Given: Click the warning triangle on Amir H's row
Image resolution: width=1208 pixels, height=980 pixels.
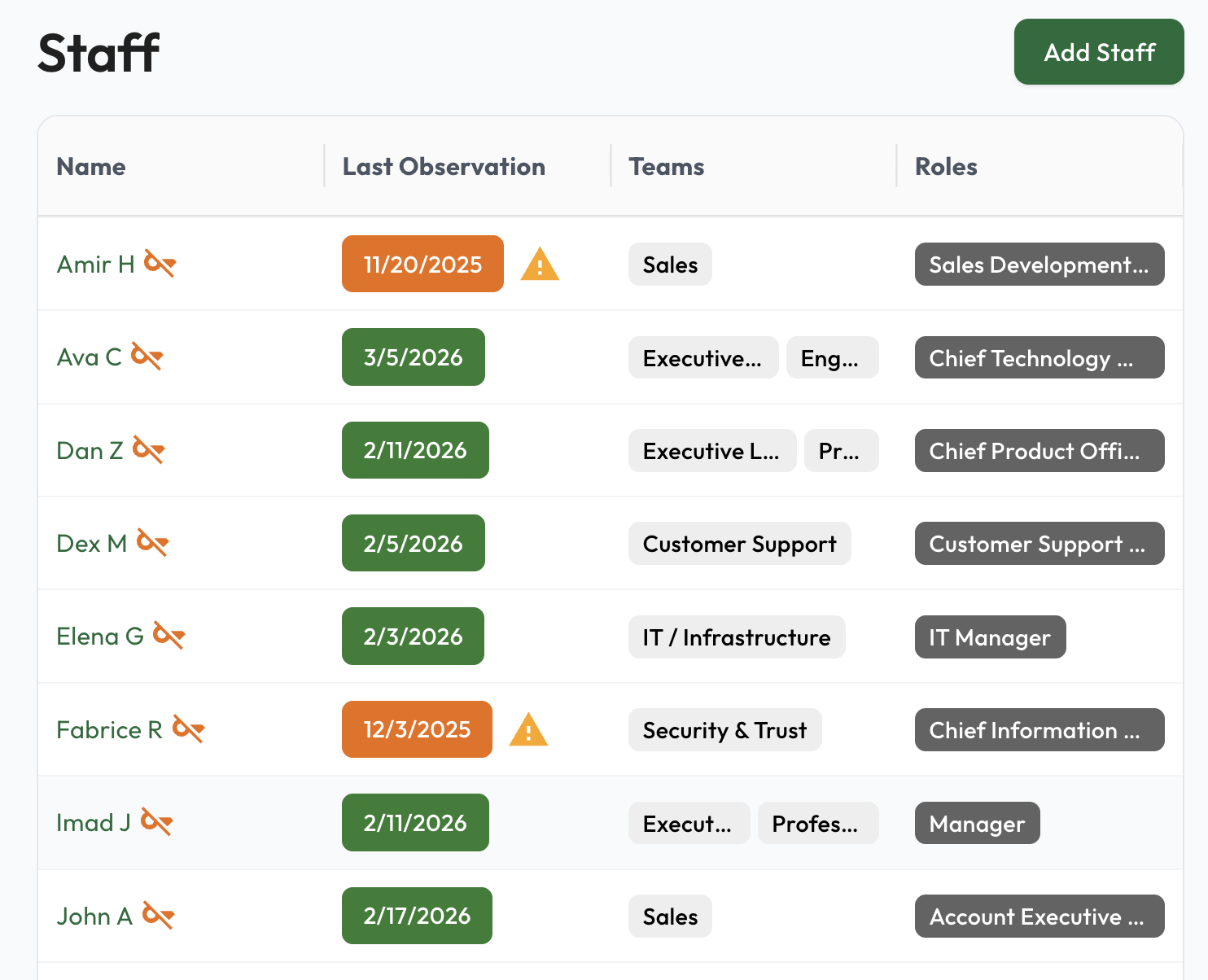Looking at the screenshot, I should pyautogui.click(x=540, y=264).
